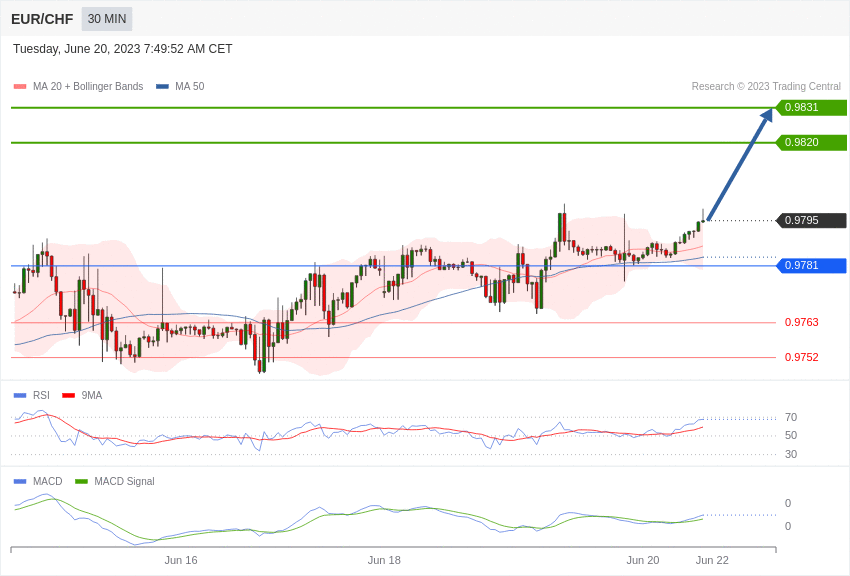Viewport: 850px width, 576px height.
Task: Click the red 0.9752 support label
Action: 802,357
